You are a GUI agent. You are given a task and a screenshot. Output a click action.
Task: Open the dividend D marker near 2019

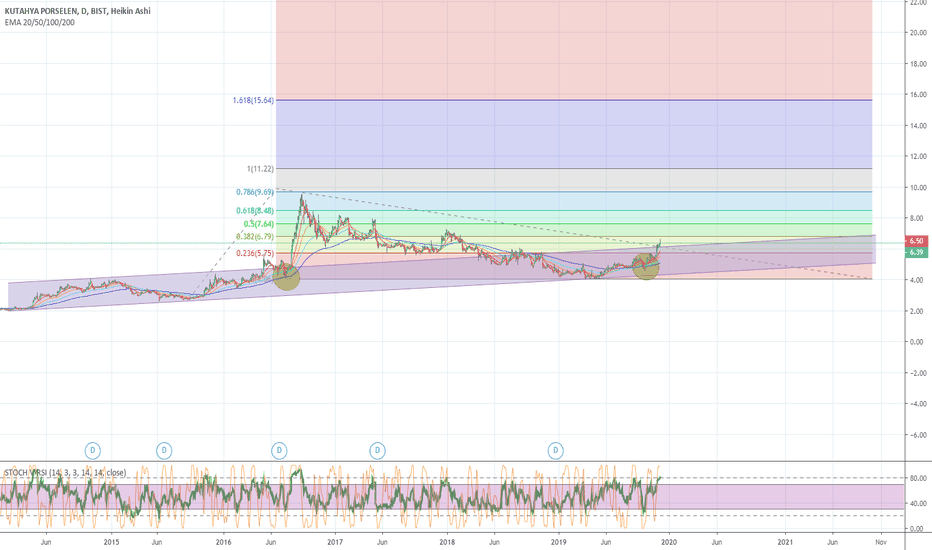(x=556, y=451)
